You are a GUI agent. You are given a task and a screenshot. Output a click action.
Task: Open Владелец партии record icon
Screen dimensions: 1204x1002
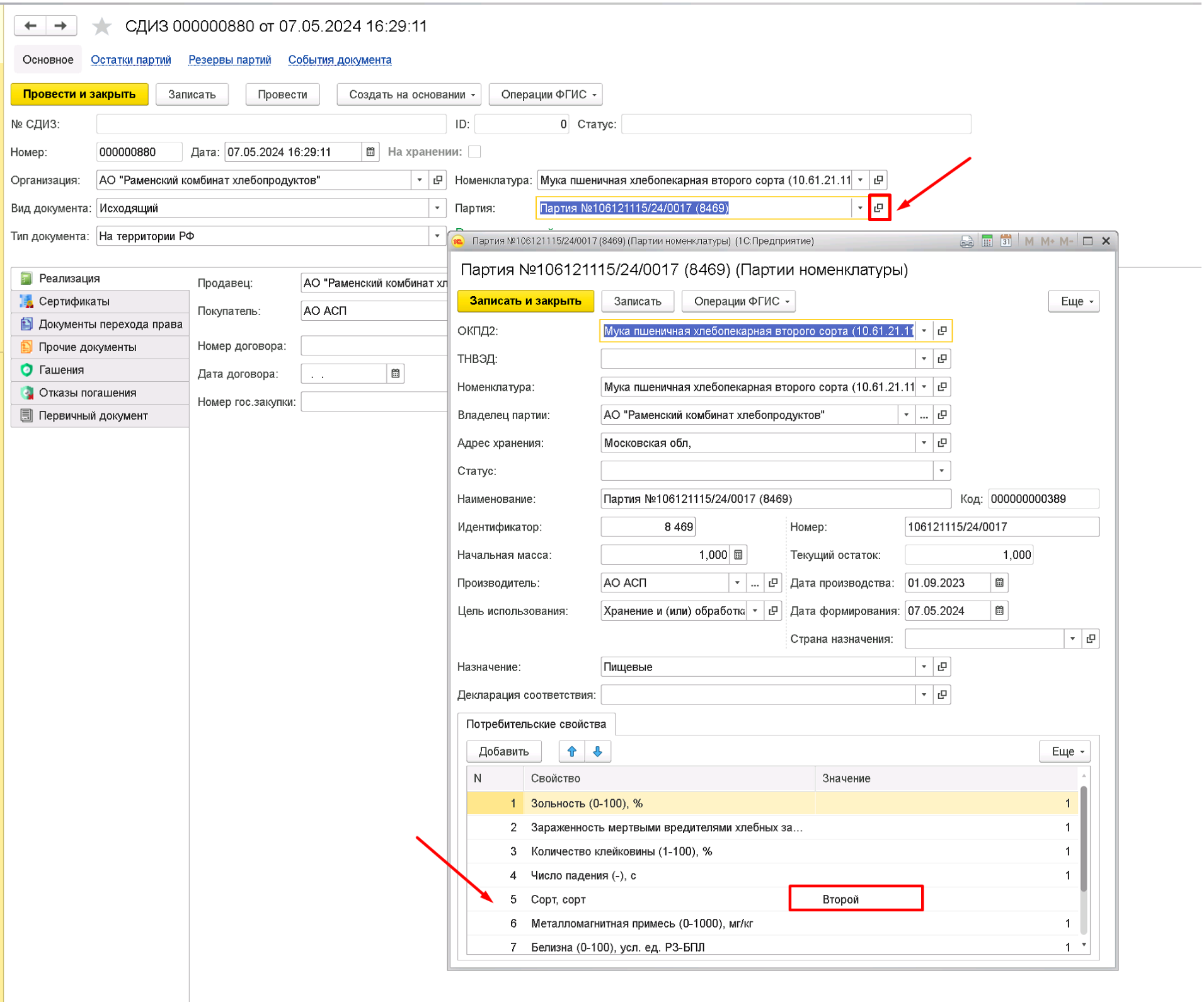coord(942,415)
